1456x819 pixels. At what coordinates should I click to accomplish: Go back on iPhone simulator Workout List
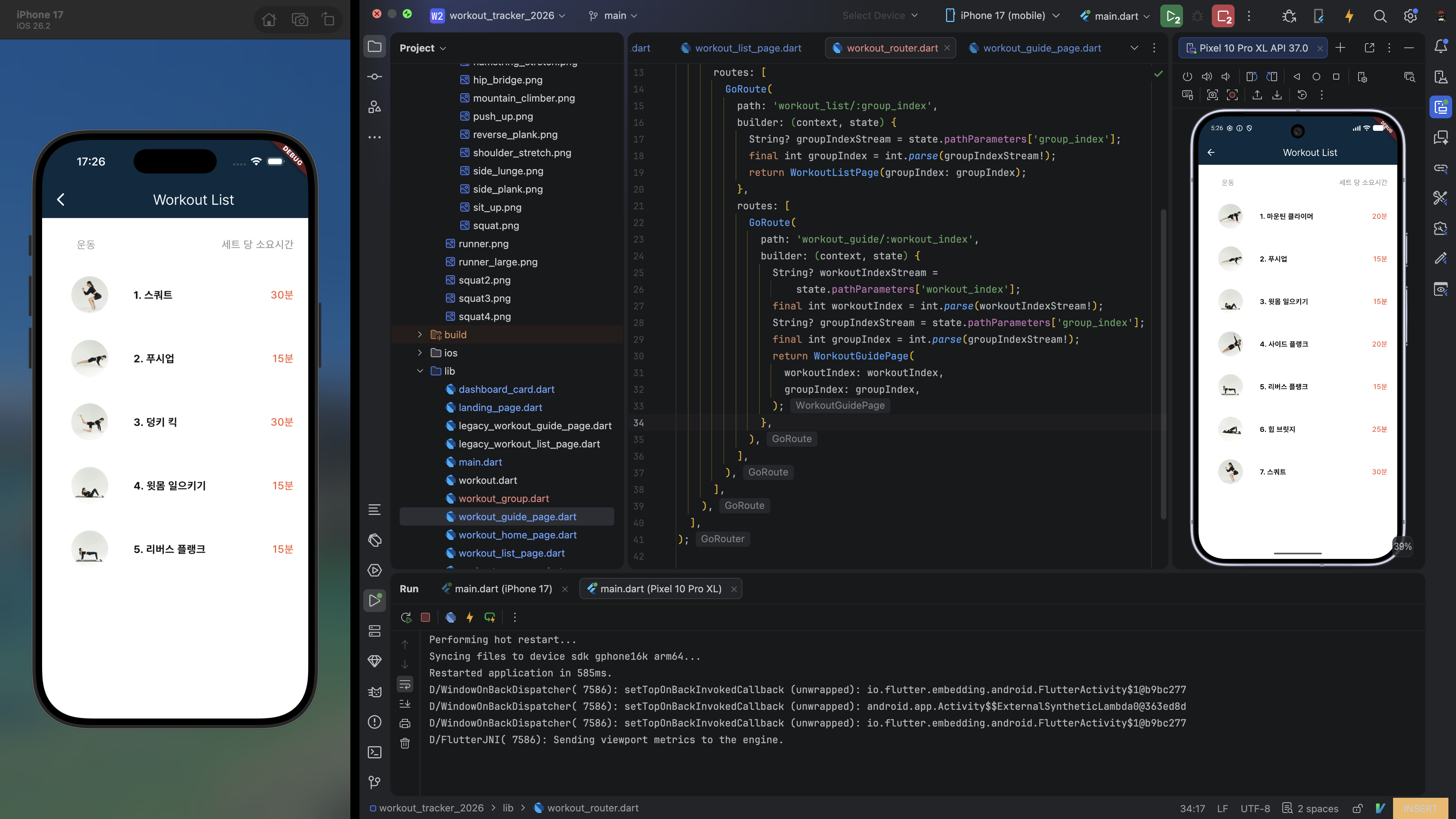point(61,199)
